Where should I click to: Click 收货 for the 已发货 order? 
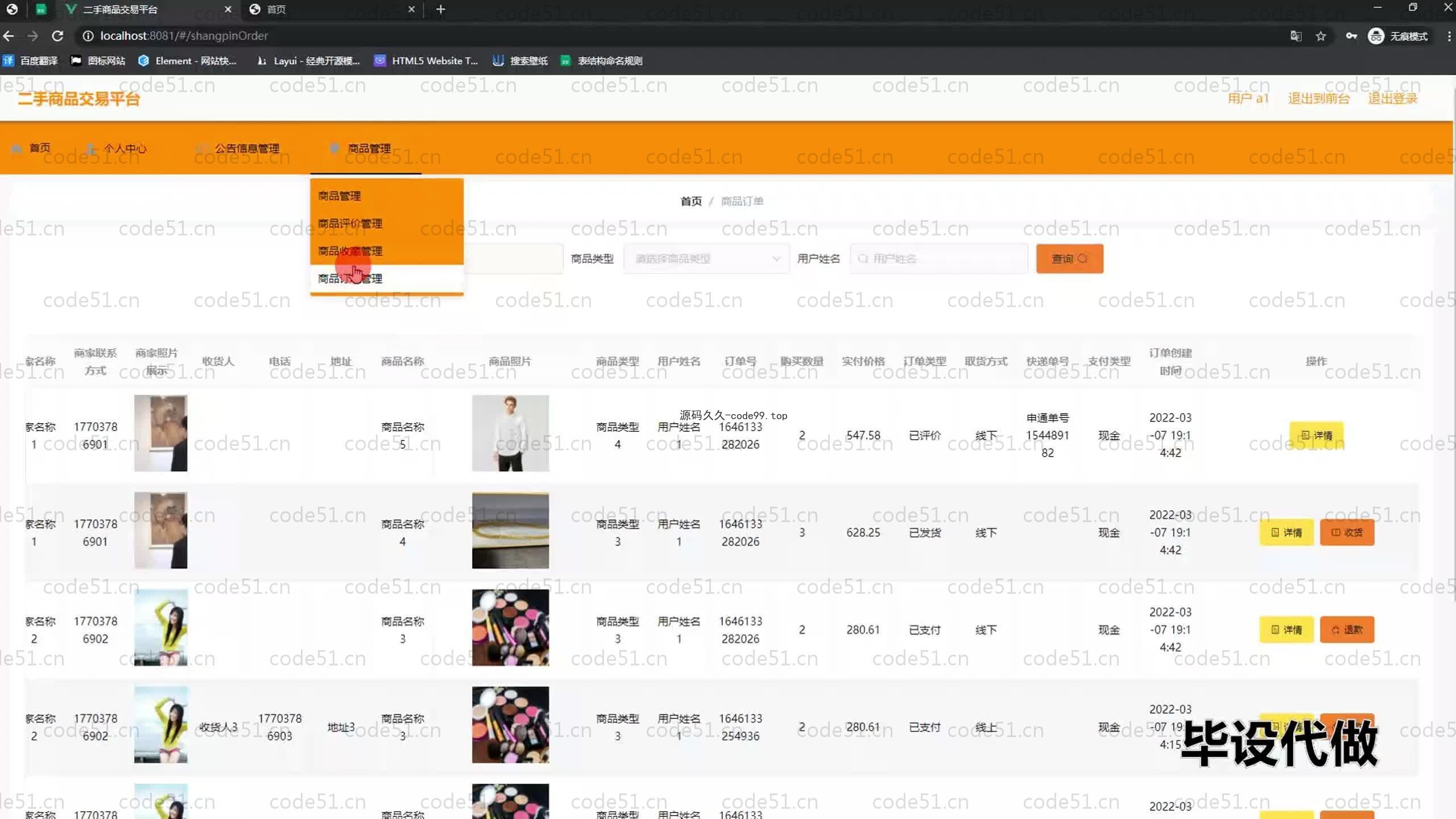pyautogui.click(x=1347, y=533)
